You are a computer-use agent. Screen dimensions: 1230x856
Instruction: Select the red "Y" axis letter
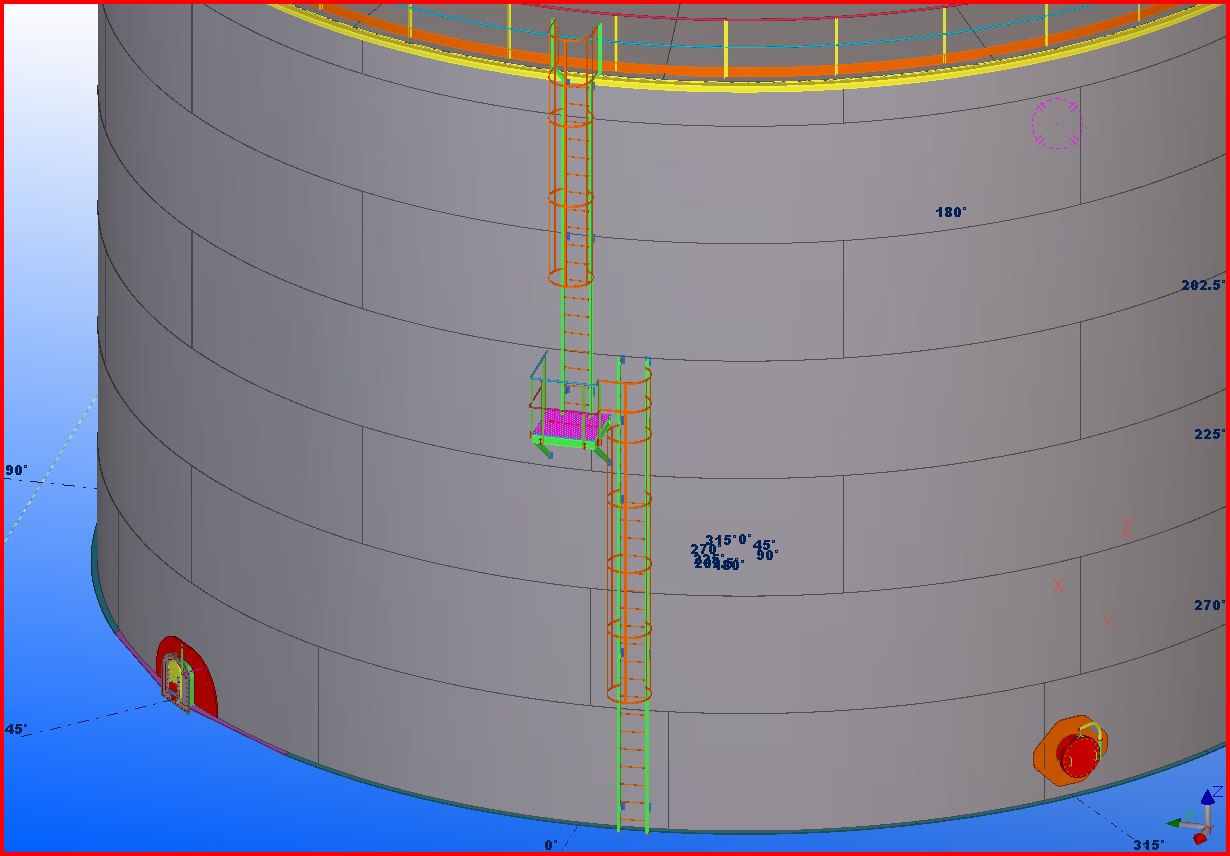(1108, 622)
